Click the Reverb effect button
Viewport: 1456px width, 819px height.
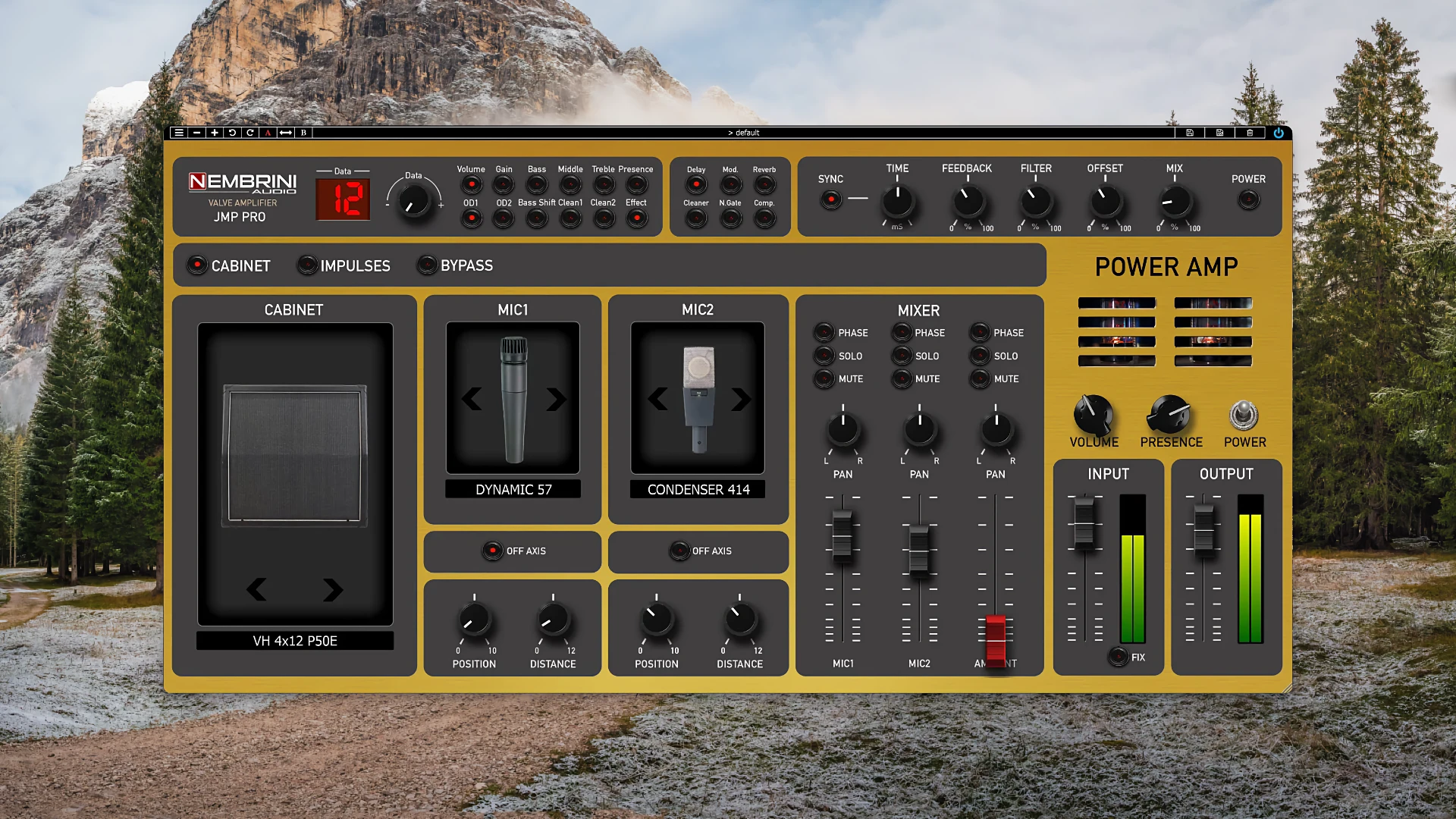pos(764,184)
